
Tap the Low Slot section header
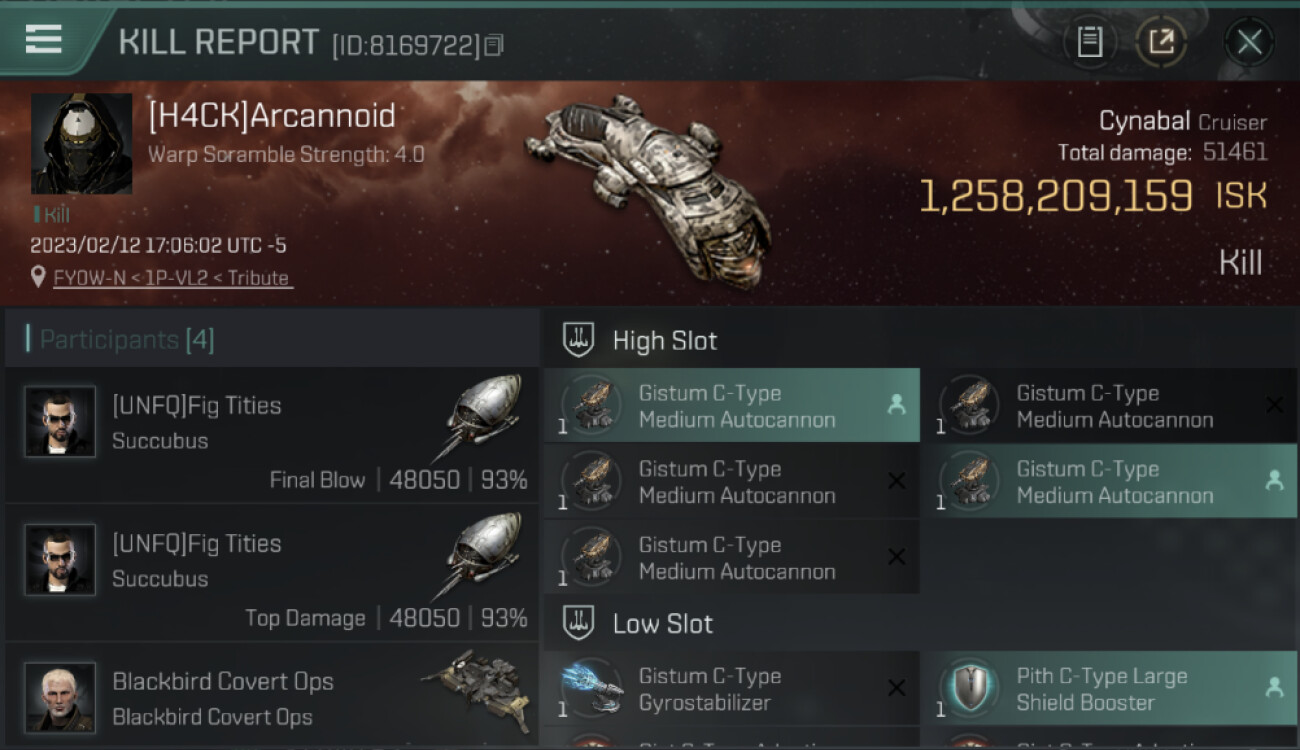662,624
